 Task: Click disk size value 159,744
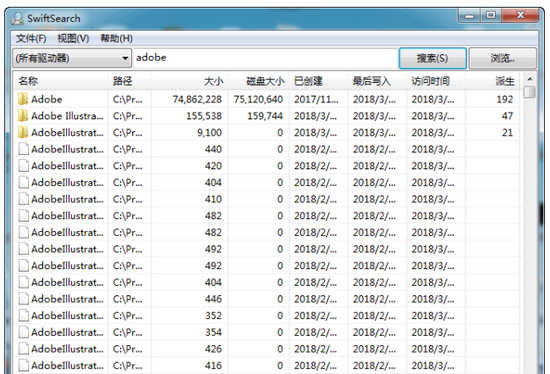click(265, 116)
